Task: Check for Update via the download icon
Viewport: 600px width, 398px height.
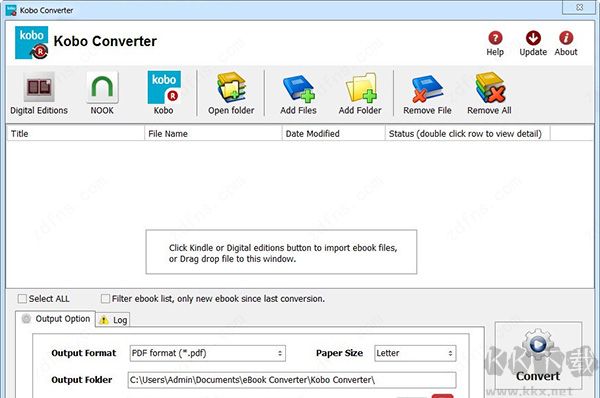Action: point(533,38)
